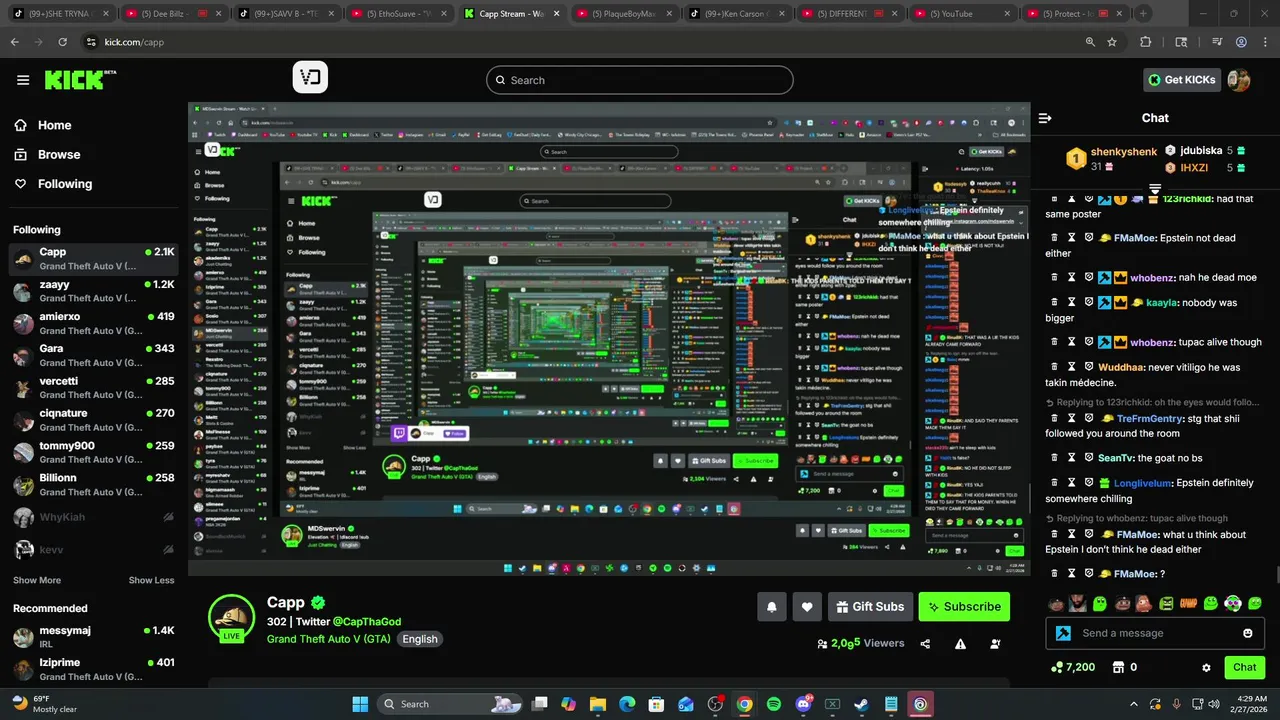Open chat settings gear
Screen dimensions: 1280x720
(x=1206, y=667)
